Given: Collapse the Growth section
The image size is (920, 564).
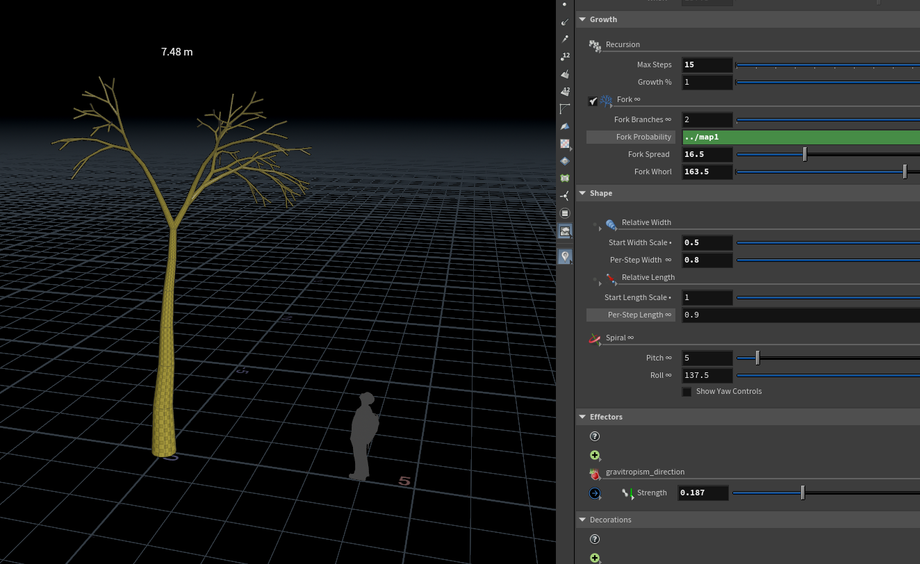Looking at the screenshot, I should click(583, 20).
